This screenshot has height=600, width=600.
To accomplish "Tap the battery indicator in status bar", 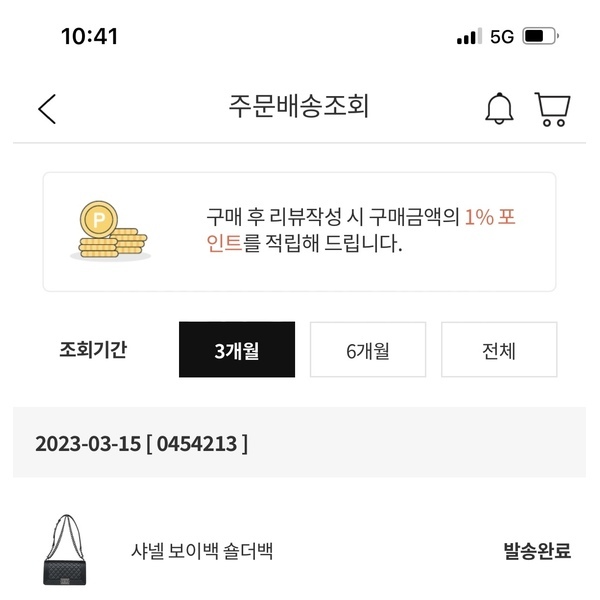I will 541,36.
